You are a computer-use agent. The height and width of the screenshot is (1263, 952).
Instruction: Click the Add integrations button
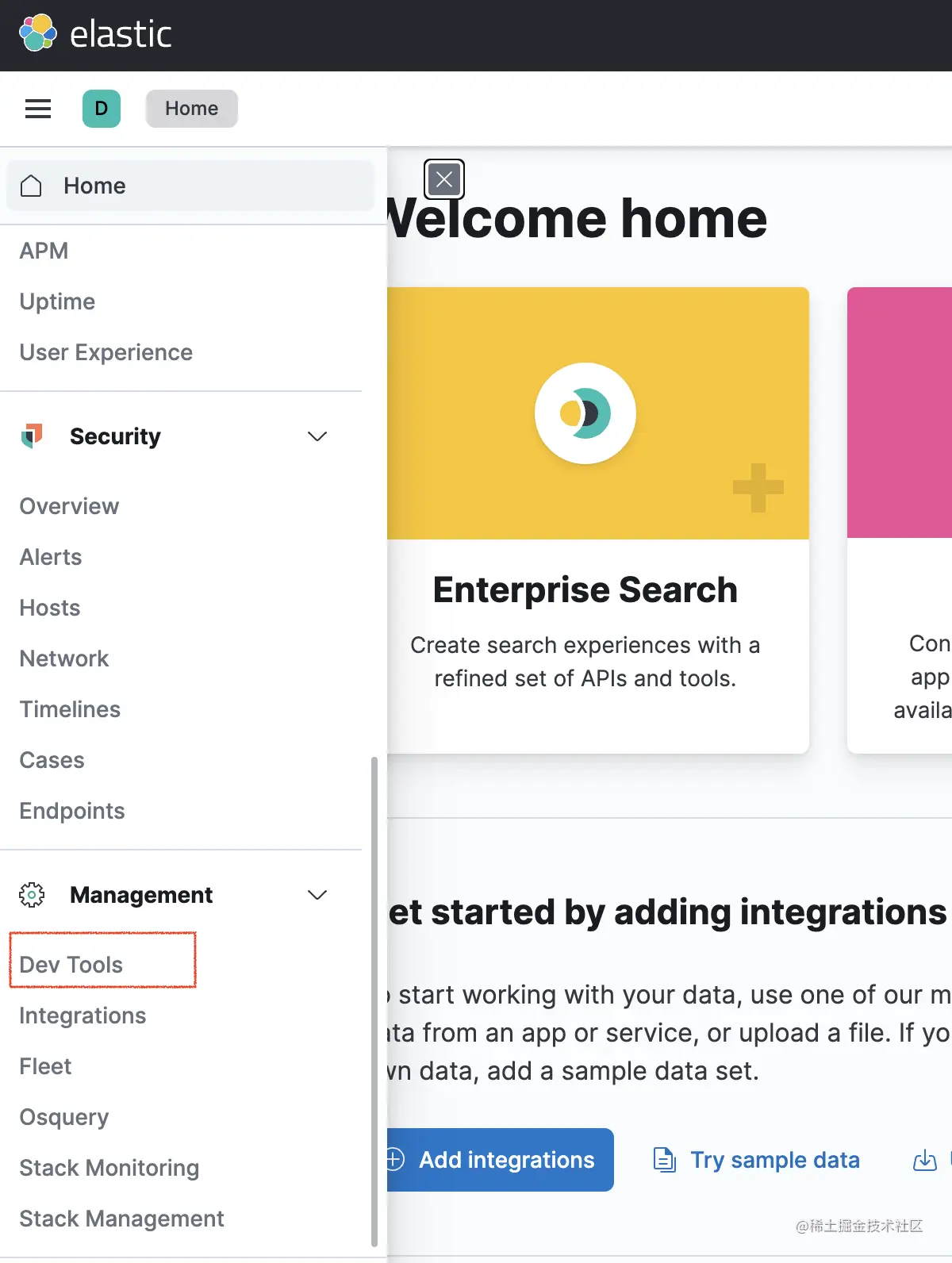coord(500,1160)
